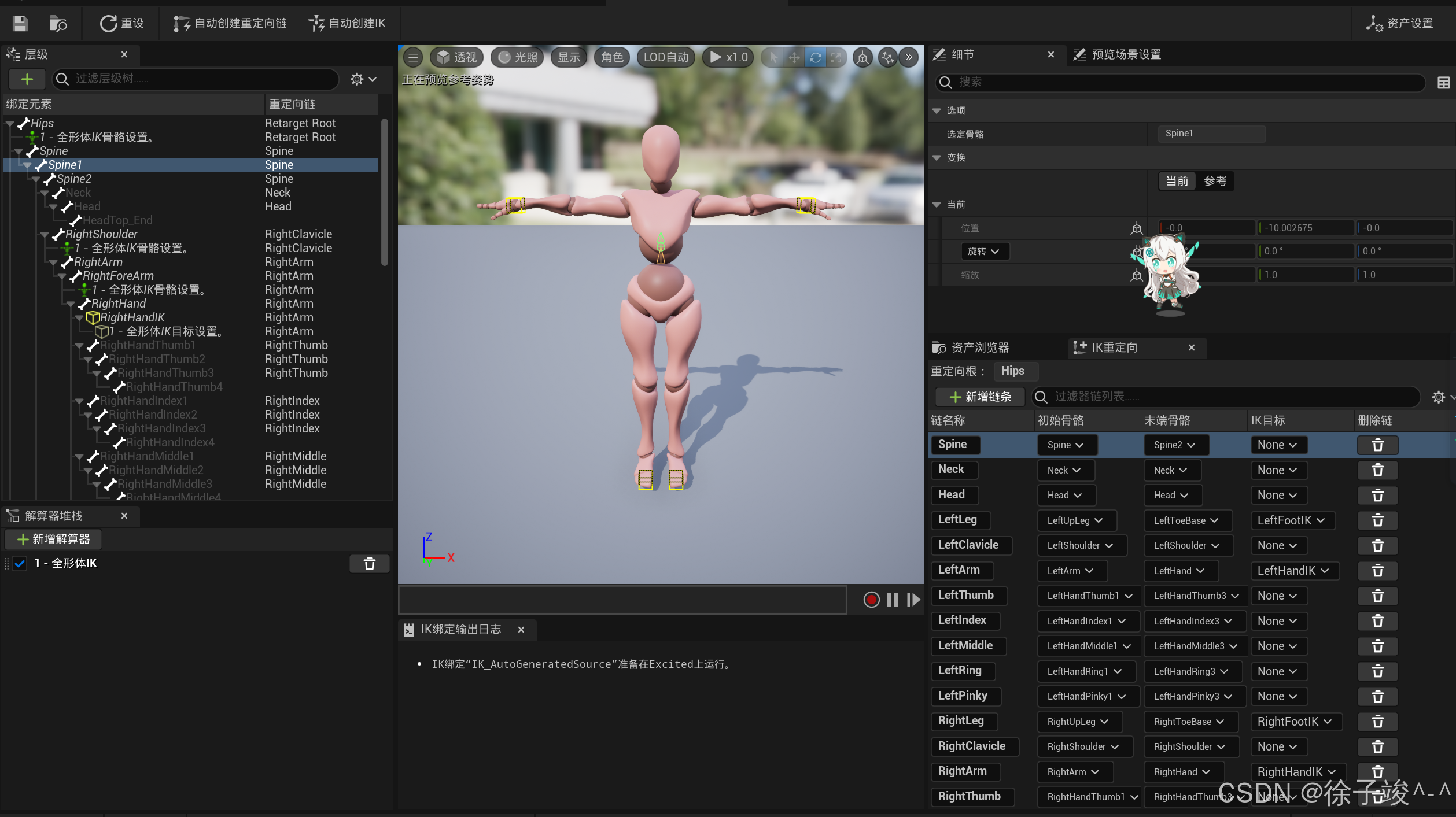Toggle the full body IK solver checkbox
Viewport: 1456px width, 817px height.
[x=20, y=564]
